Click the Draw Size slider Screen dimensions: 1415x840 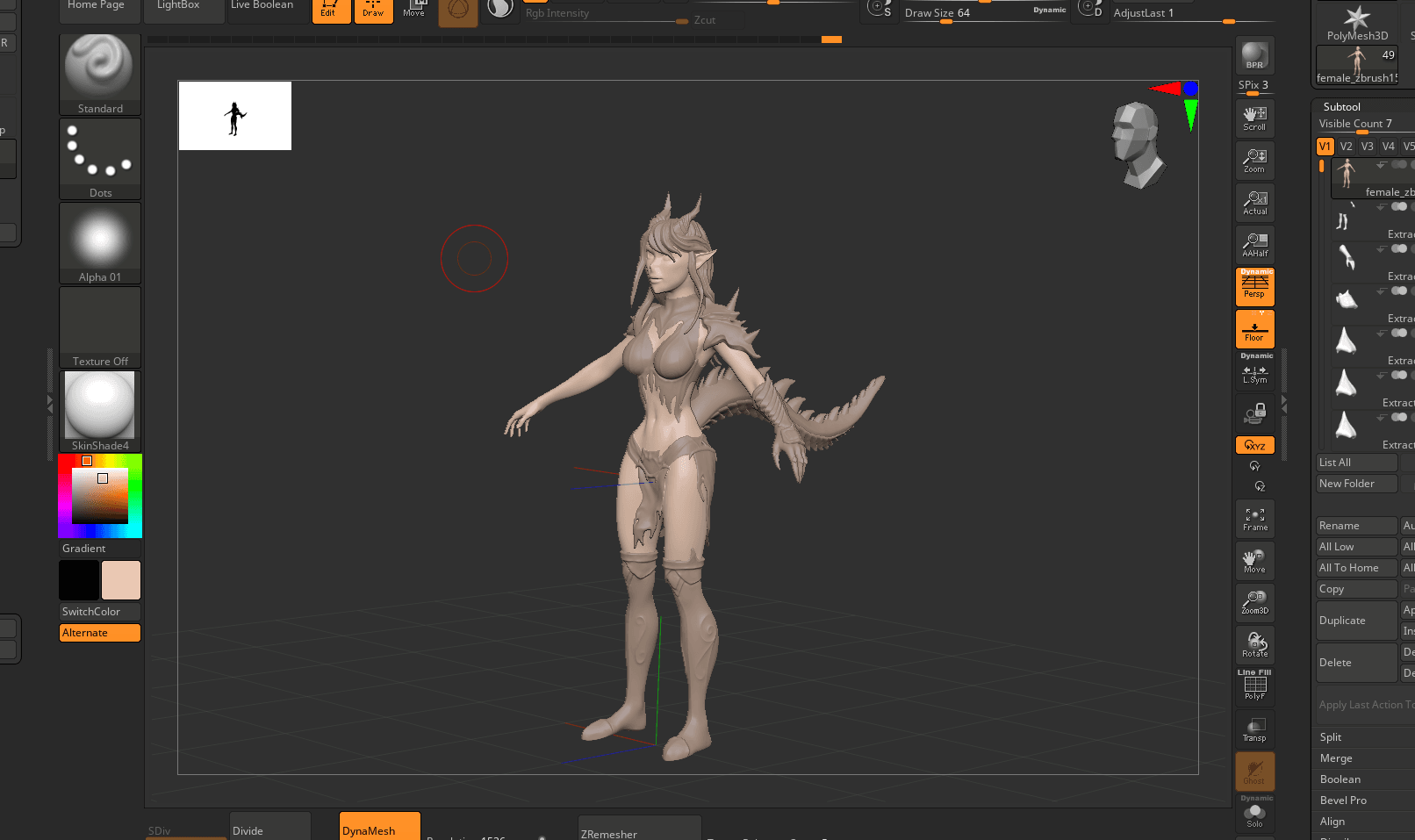tap(986, 12)
